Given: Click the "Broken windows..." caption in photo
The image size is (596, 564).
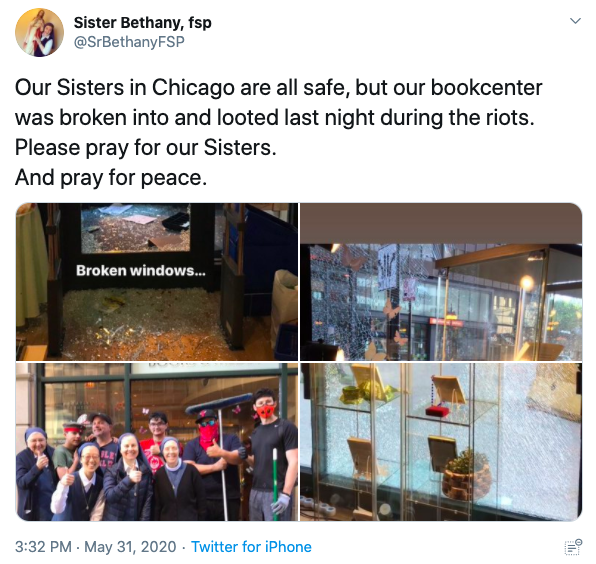Looking at the screenshot, I should pyautogui.click(x=141, y=271).
